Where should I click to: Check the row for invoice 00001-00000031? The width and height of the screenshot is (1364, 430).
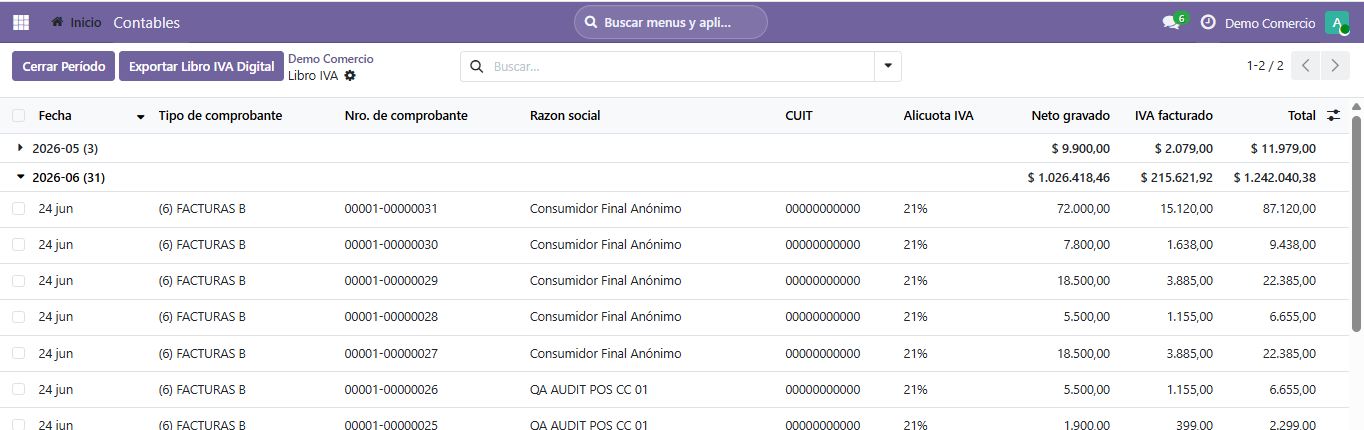click(19, 209)
